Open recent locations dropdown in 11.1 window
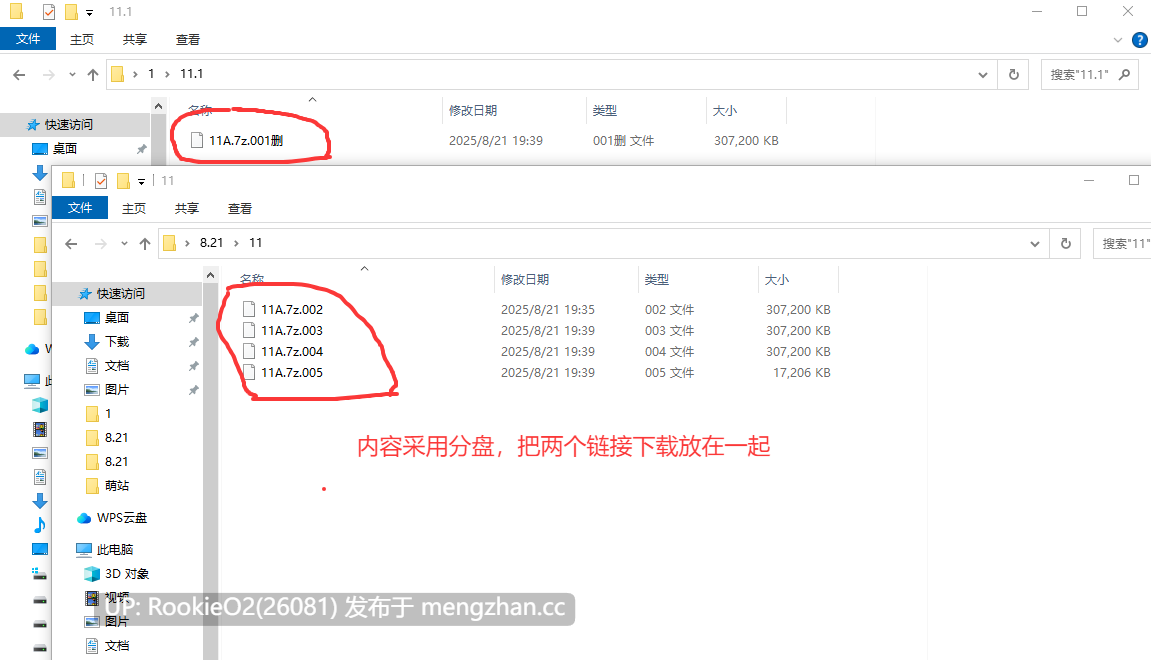1151x660 pixels. [72, 74]
